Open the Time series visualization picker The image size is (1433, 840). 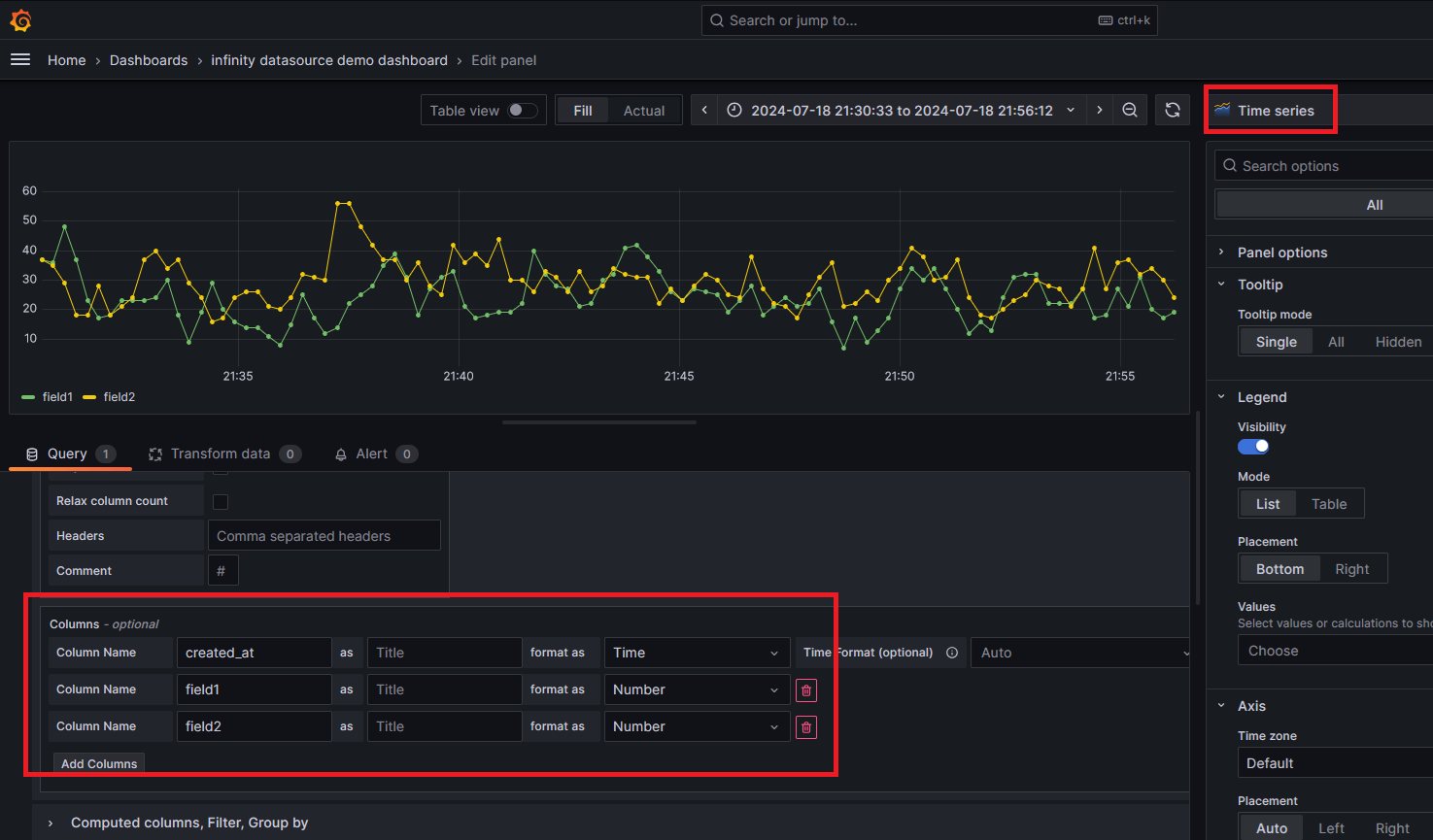(x=1321, y=111)
